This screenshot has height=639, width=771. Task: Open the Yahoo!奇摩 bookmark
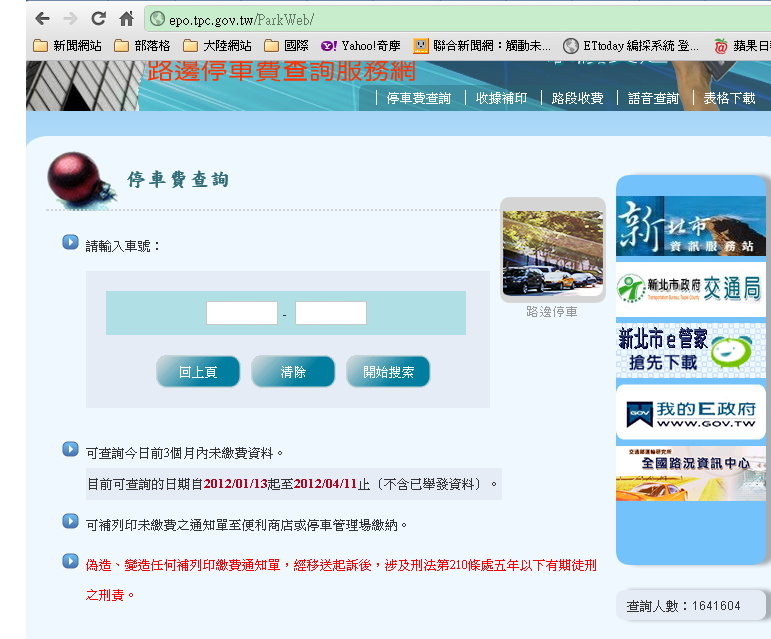click(x=360, y=46)
